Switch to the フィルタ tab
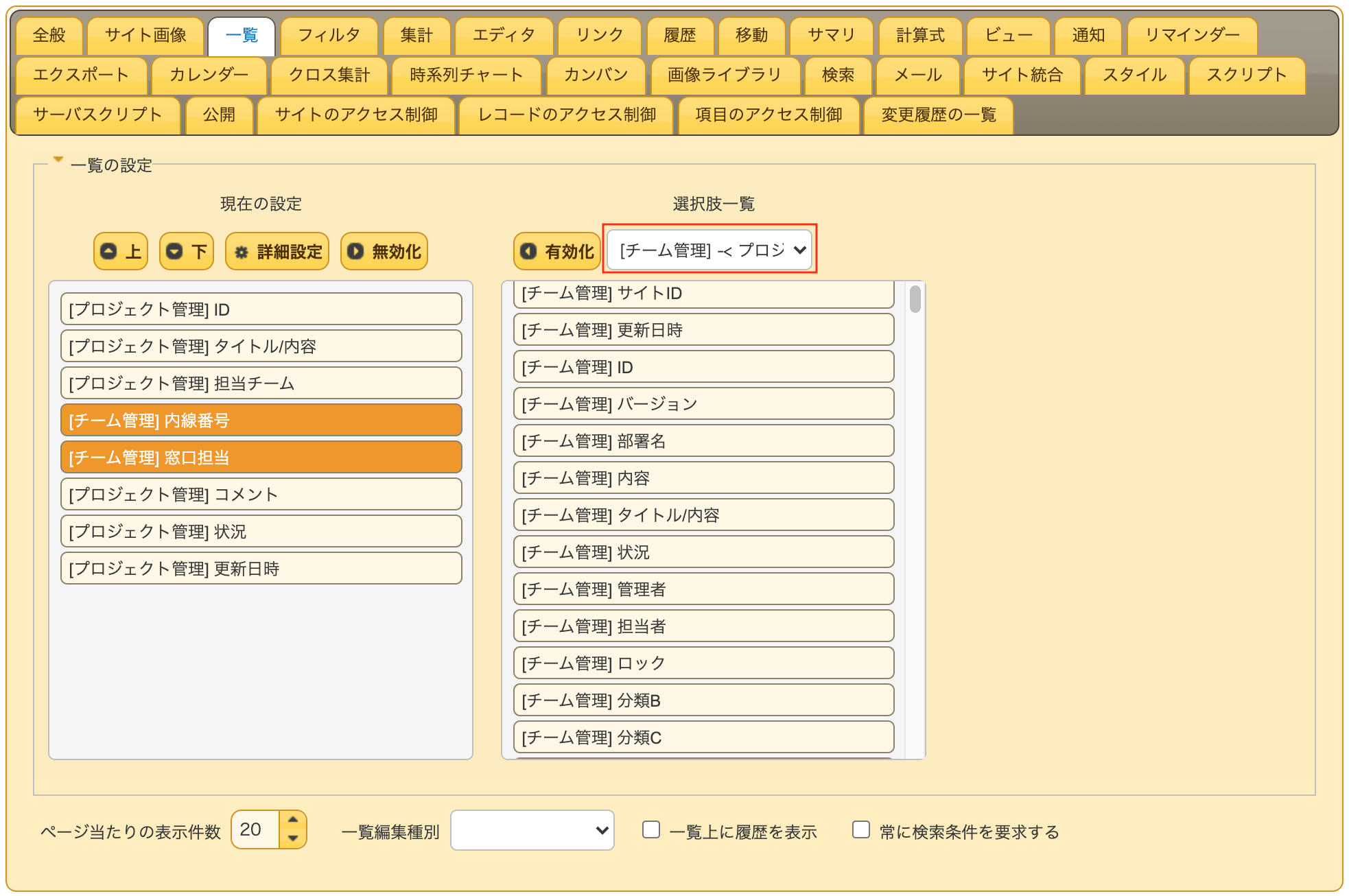 tap(329, 35)
